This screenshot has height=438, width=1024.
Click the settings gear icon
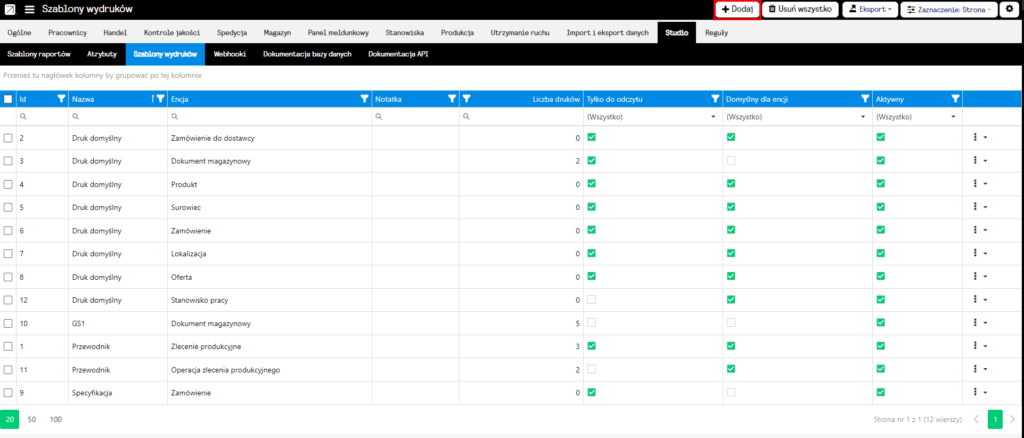coord(1008,9)
